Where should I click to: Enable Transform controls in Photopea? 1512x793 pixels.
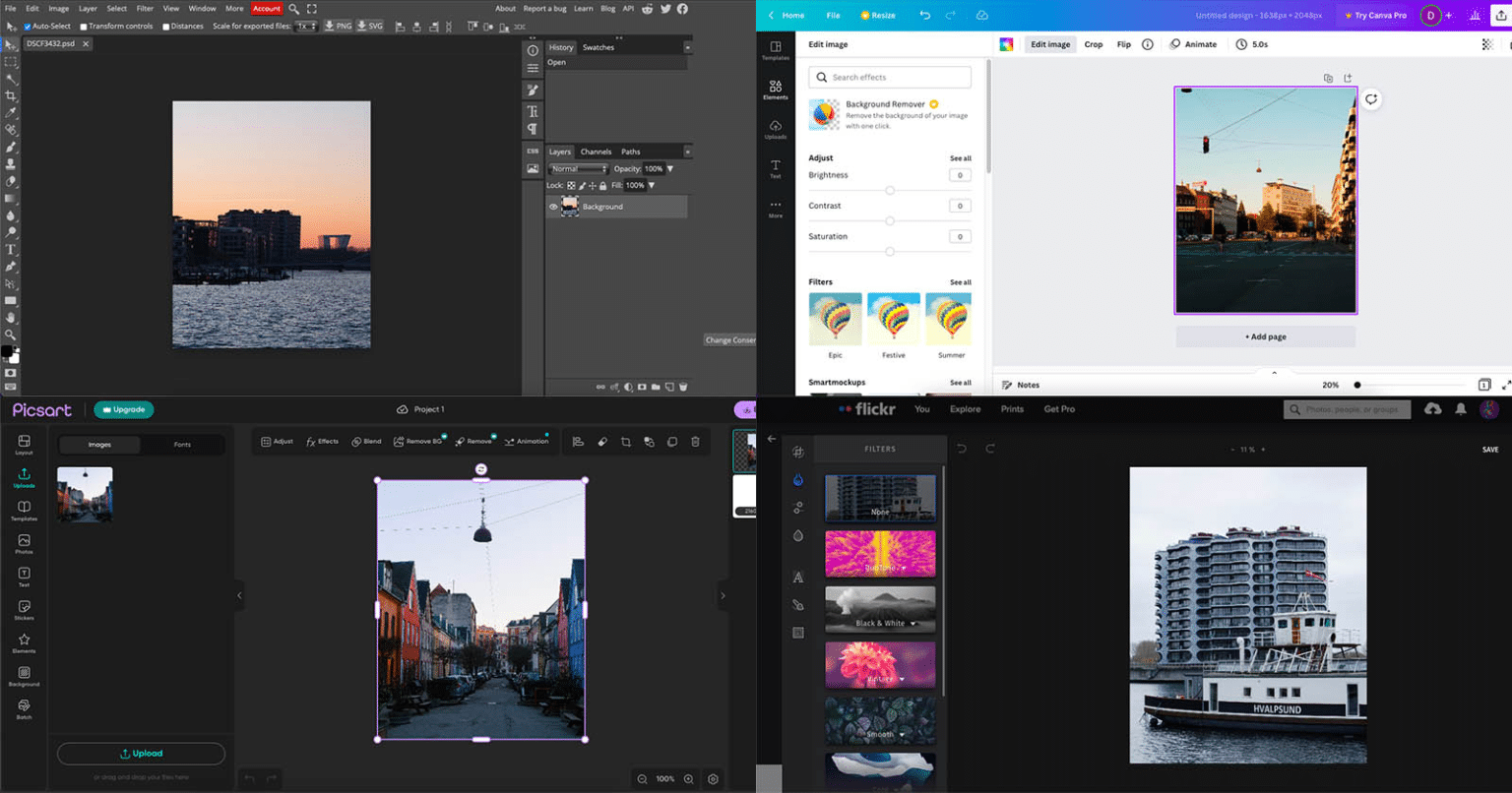click(85, 26)
